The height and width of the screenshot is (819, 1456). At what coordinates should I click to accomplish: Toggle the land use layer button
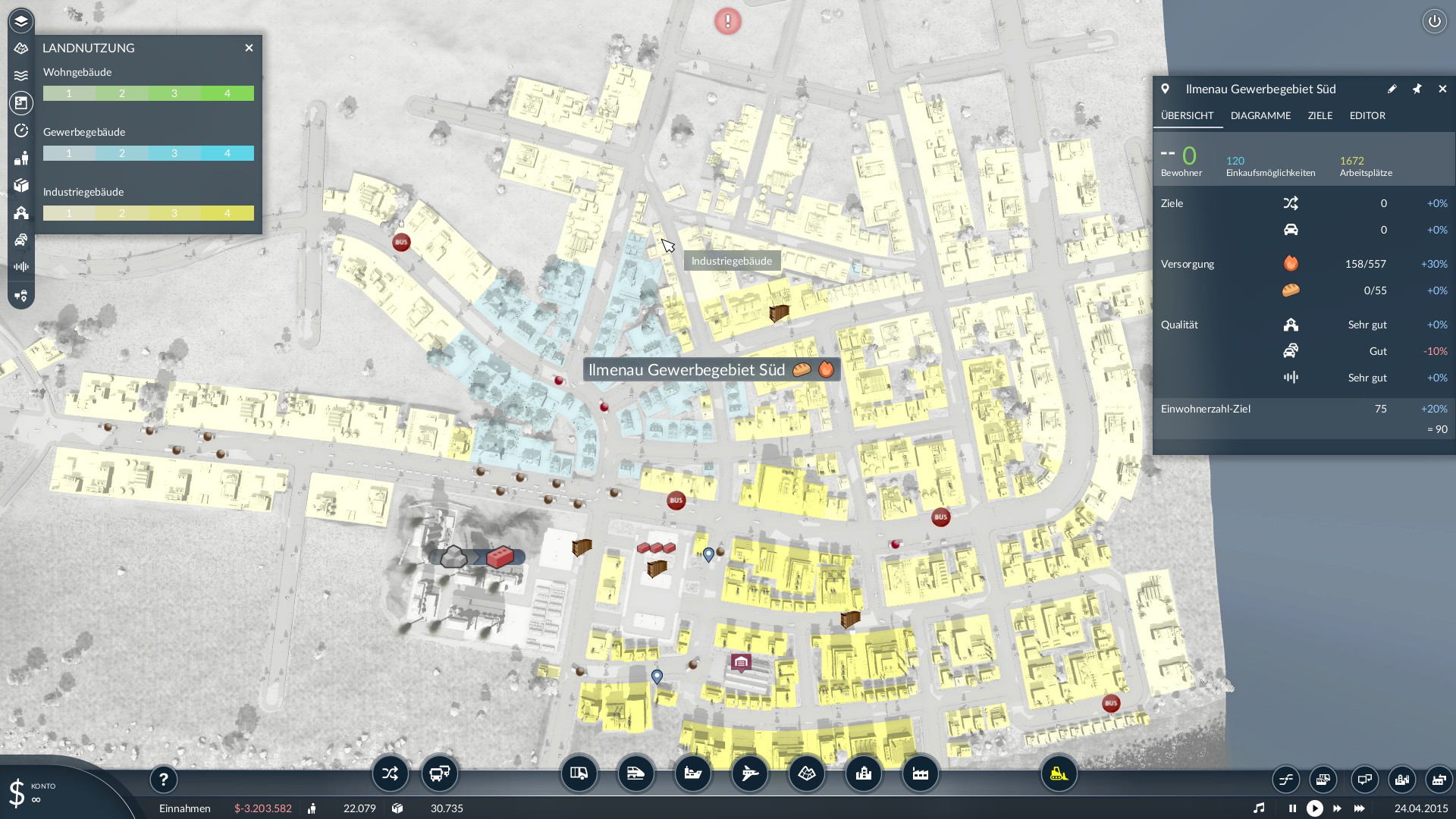pyautogui.click(x=21, y=103)
